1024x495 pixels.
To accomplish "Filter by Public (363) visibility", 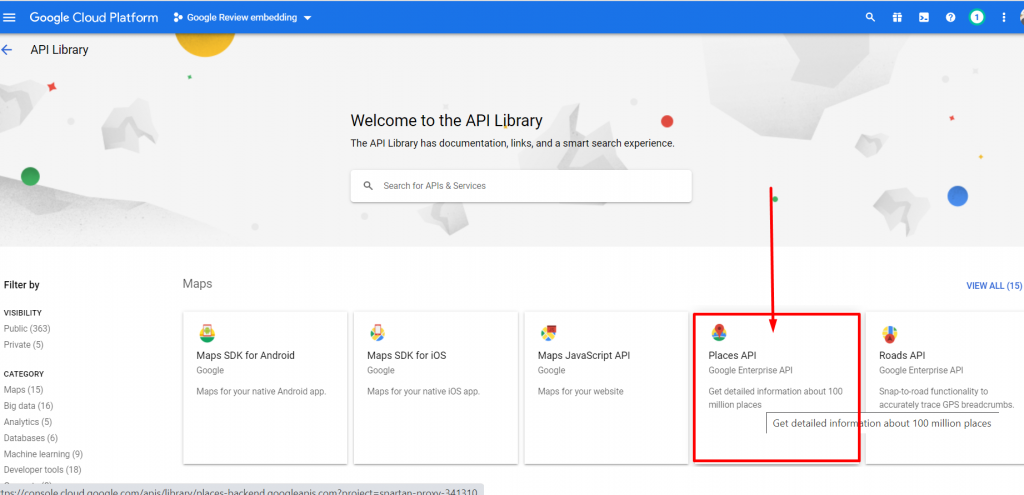I will click(27, 328).
